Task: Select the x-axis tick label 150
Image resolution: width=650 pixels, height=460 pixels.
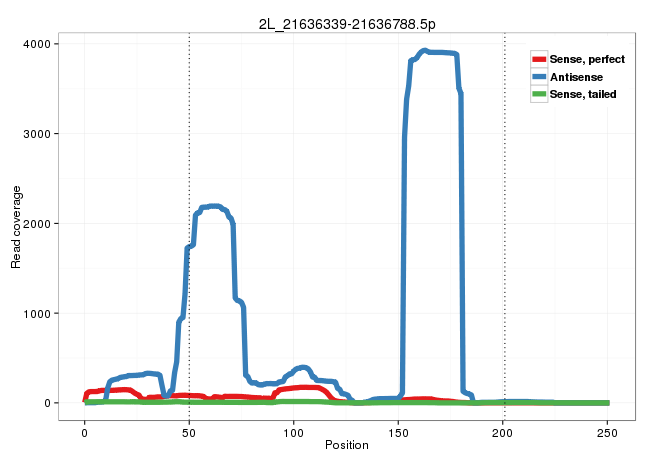Action: (399, 430)
